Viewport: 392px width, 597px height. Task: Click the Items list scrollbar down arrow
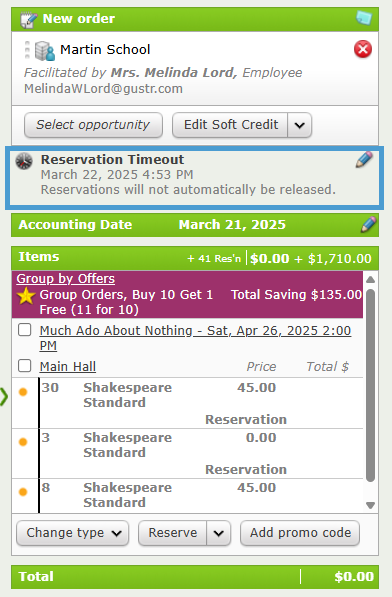click(370, 505)
